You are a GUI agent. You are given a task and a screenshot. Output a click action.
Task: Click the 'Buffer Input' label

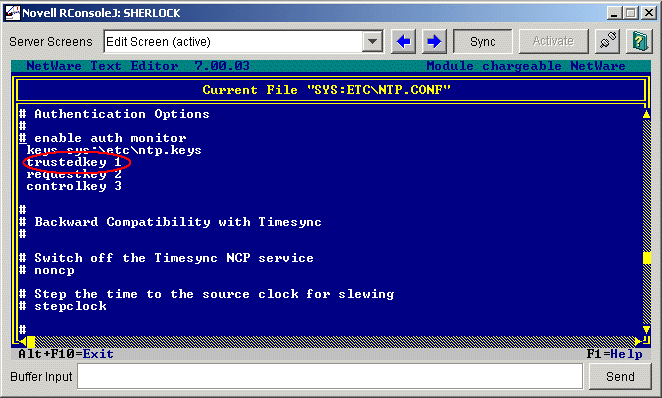tap(41, 376)
